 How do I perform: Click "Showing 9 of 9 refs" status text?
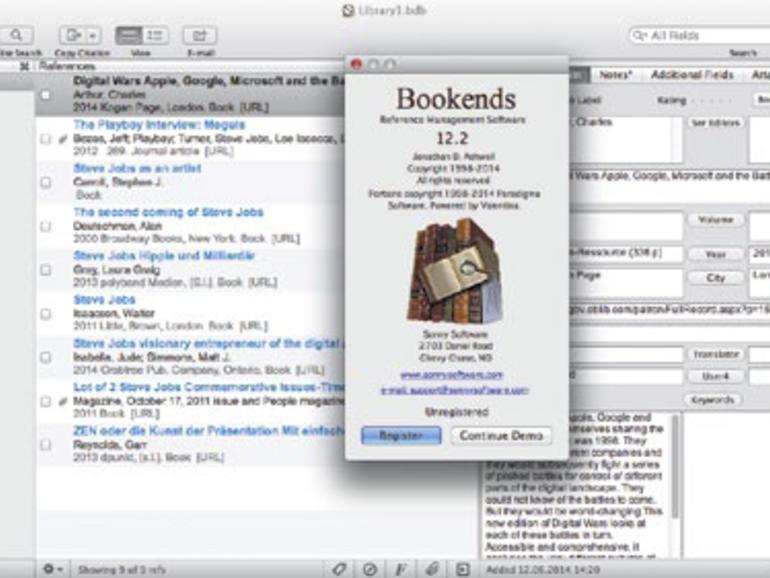click(122, 570)
